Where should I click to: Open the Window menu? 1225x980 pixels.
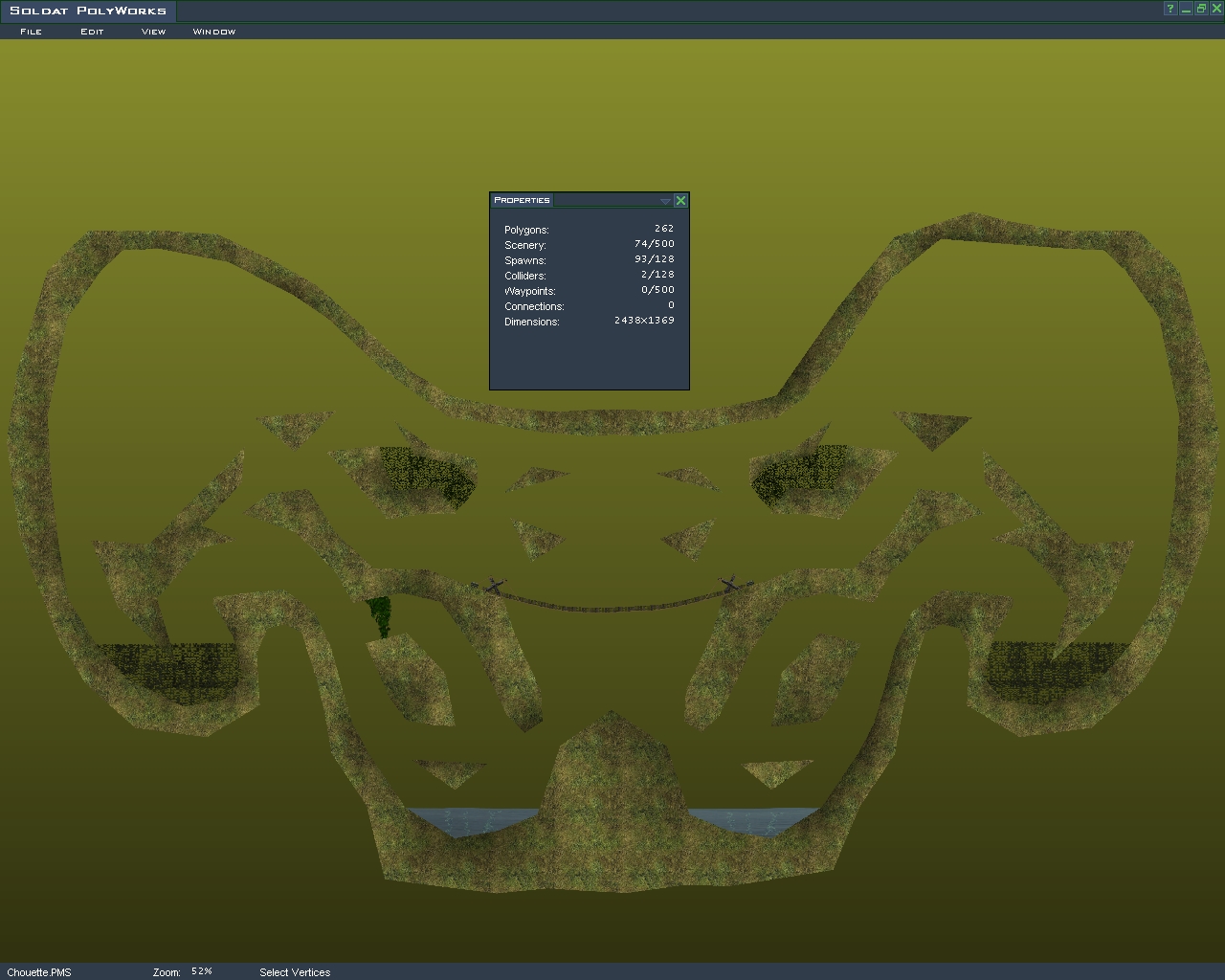point(213,32)
